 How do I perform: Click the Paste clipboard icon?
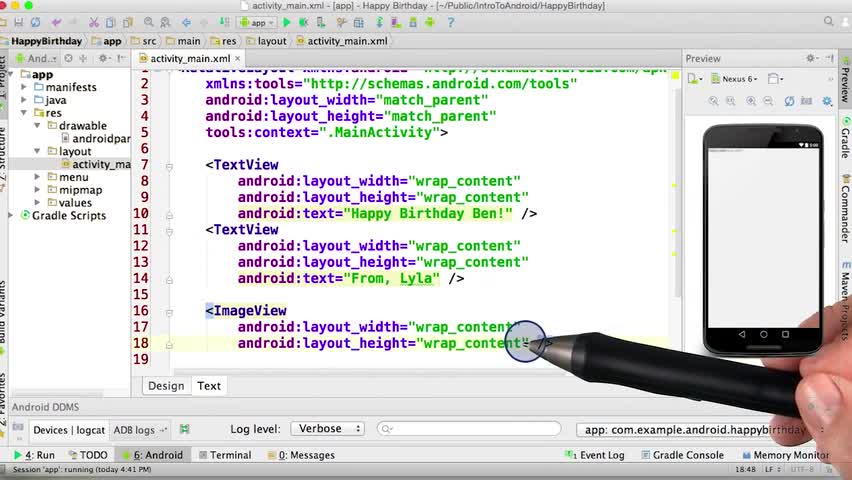[x=128, y=22]
